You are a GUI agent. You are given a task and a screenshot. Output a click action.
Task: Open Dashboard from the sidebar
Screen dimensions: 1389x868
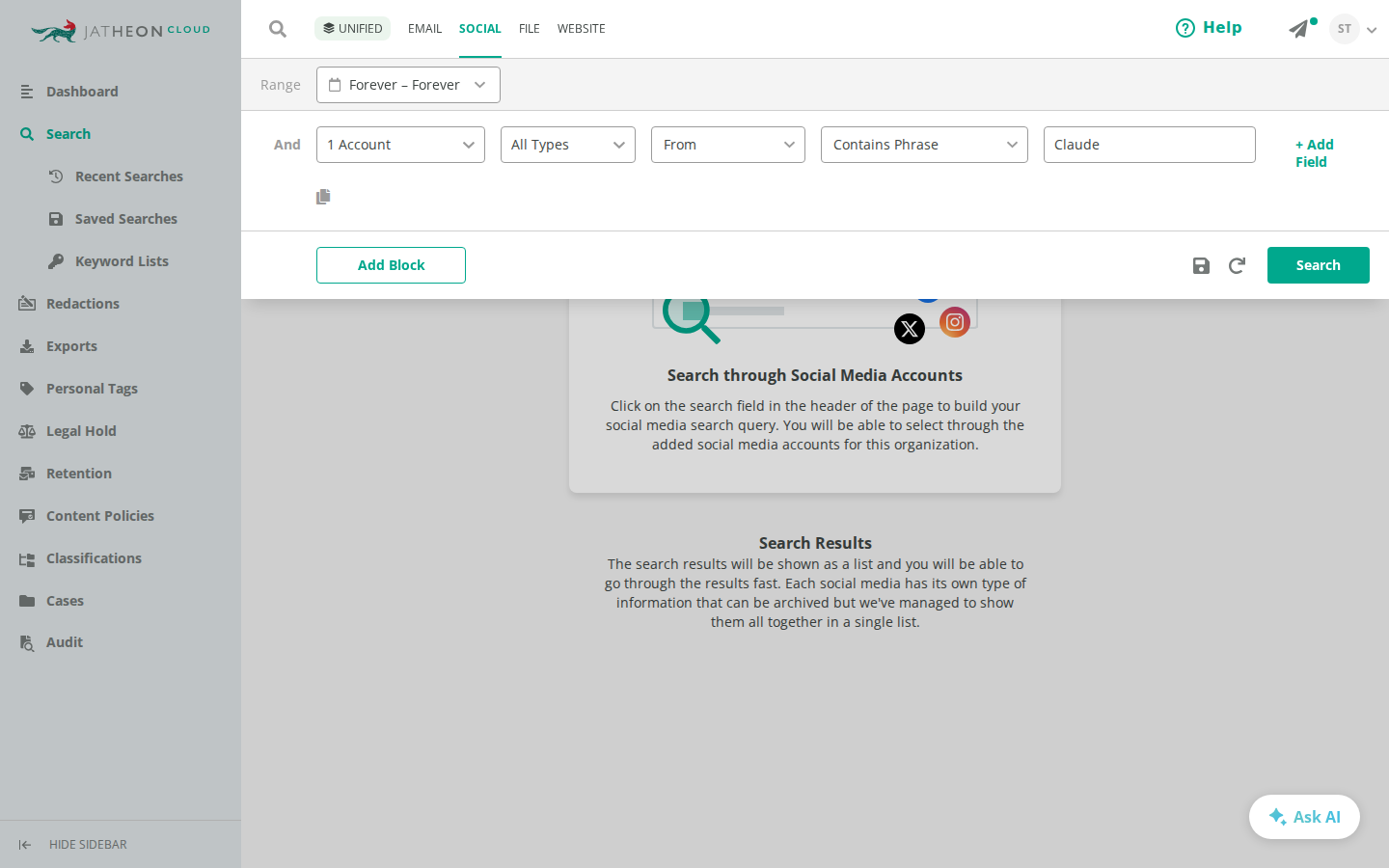pyautogui.click(x=82, y=92)
